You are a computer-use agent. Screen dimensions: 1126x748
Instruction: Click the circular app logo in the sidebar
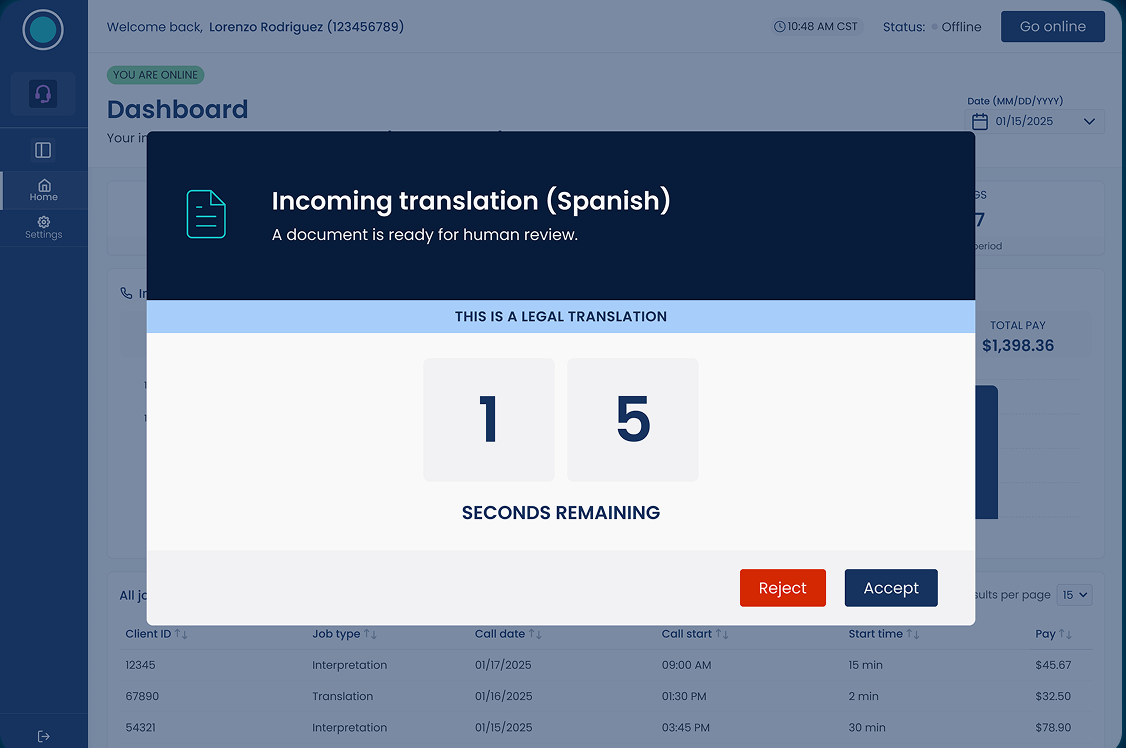click(x=43, y=29)
